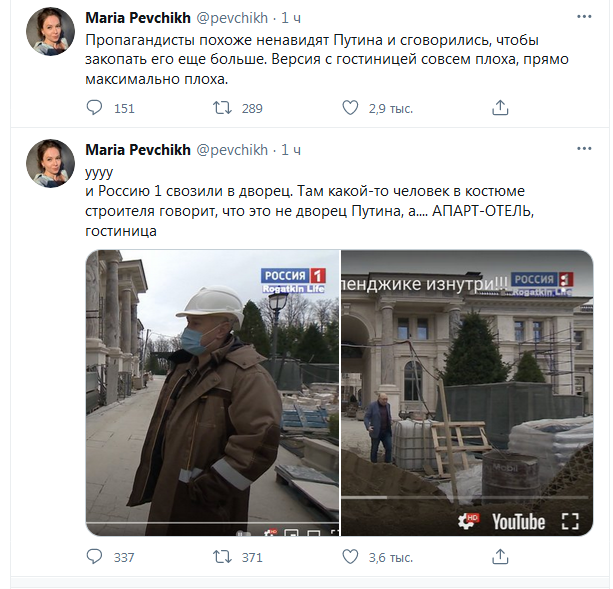Click @pevchikh handle in the second tweet
The height and width of the screenshot is (589, 613).
tap(232, 149)
